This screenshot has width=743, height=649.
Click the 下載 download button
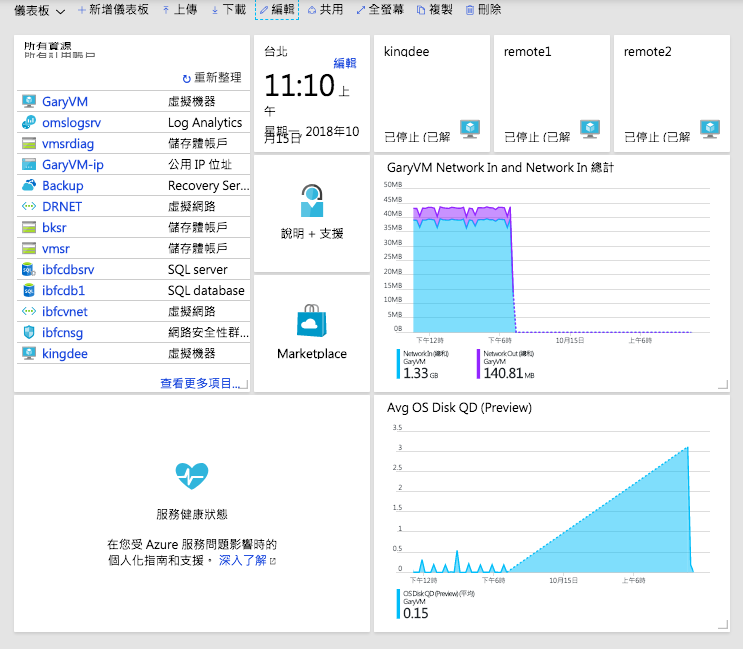click(x=229, y=10)
